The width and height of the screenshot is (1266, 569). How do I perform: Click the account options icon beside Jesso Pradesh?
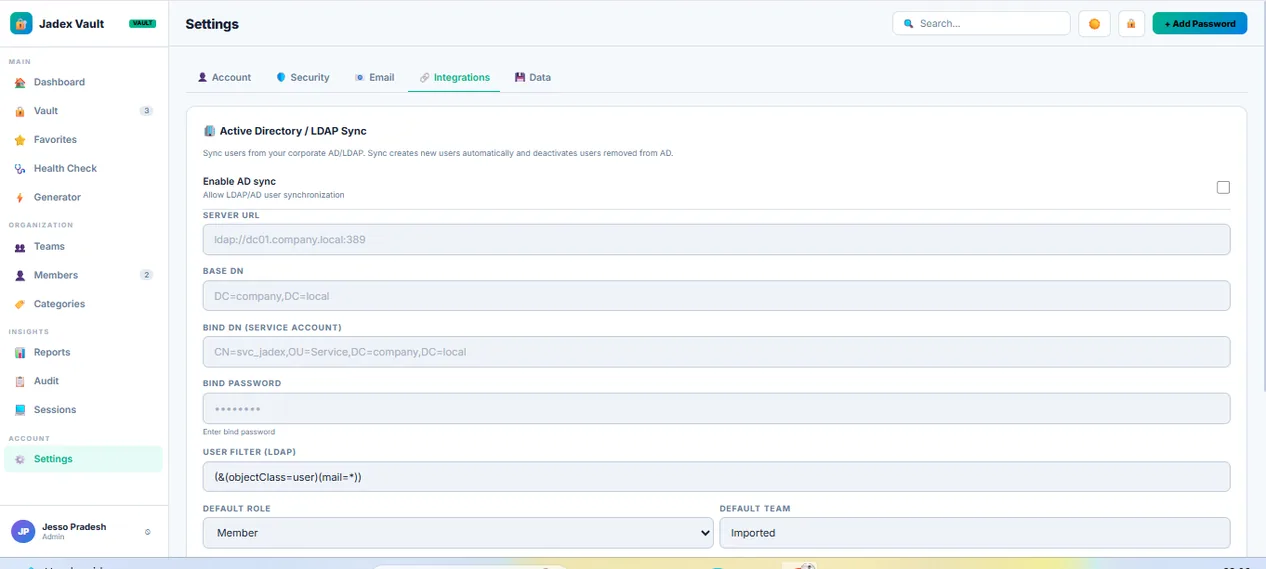click(x=148, y=532)
